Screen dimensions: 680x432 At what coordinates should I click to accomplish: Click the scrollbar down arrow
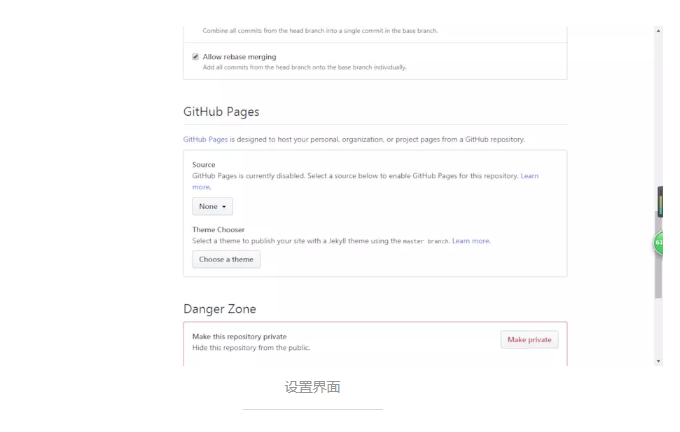coord(658,361)
